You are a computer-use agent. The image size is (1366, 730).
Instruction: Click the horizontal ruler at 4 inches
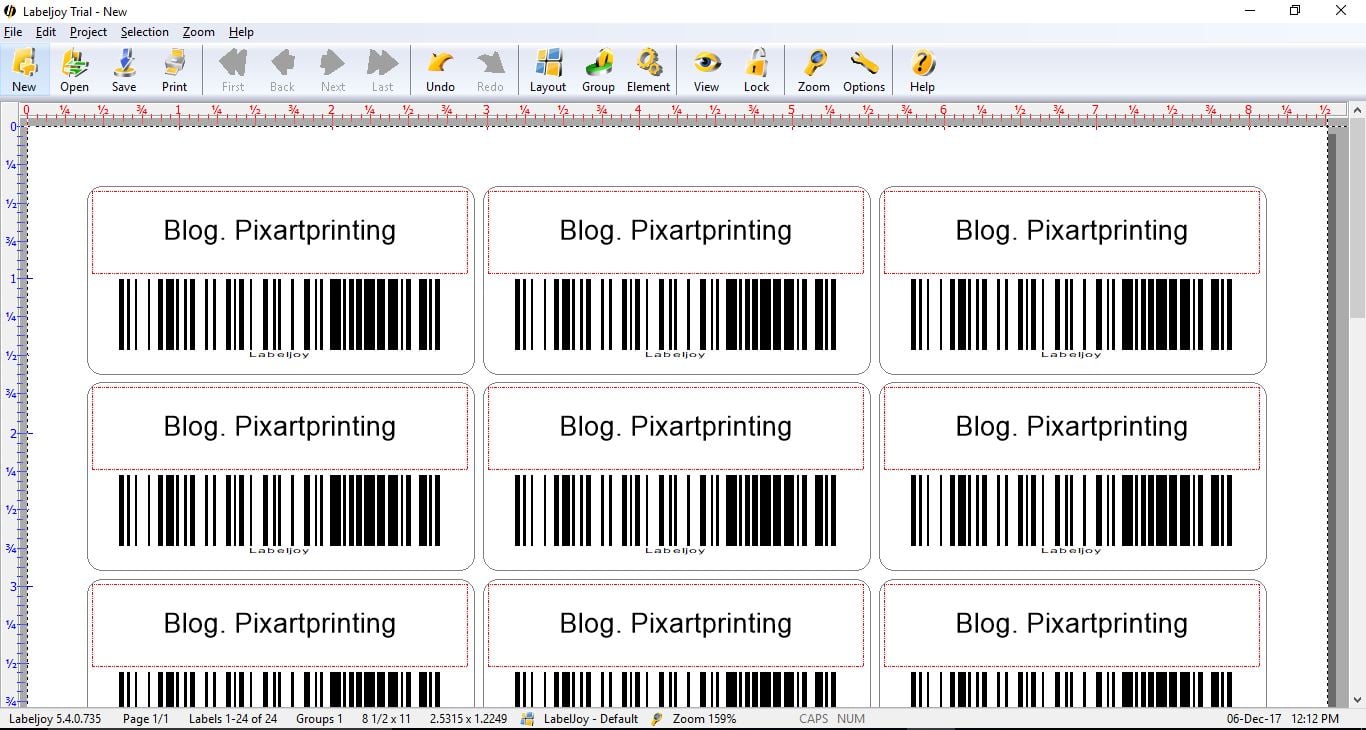pyautogui.click(x=638, y=113)
